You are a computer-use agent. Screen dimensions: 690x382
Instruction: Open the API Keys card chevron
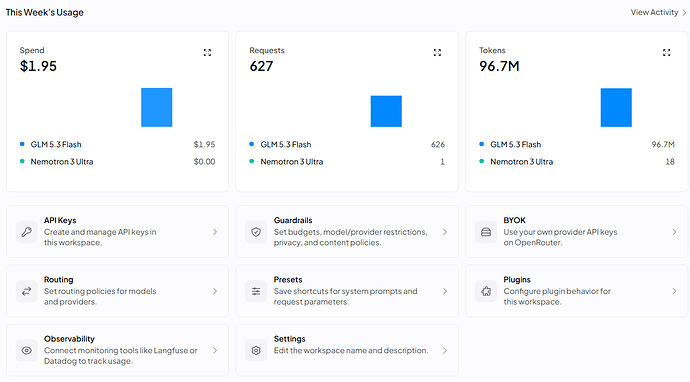point(215,232)
